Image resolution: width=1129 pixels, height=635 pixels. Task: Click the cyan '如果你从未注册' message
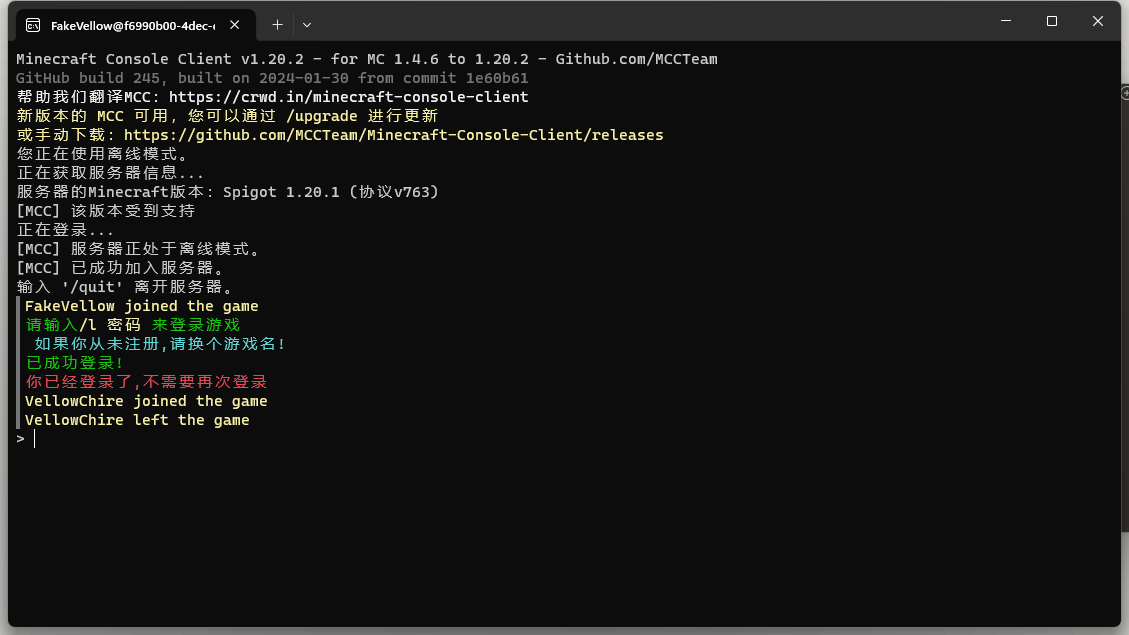point(160,344)
